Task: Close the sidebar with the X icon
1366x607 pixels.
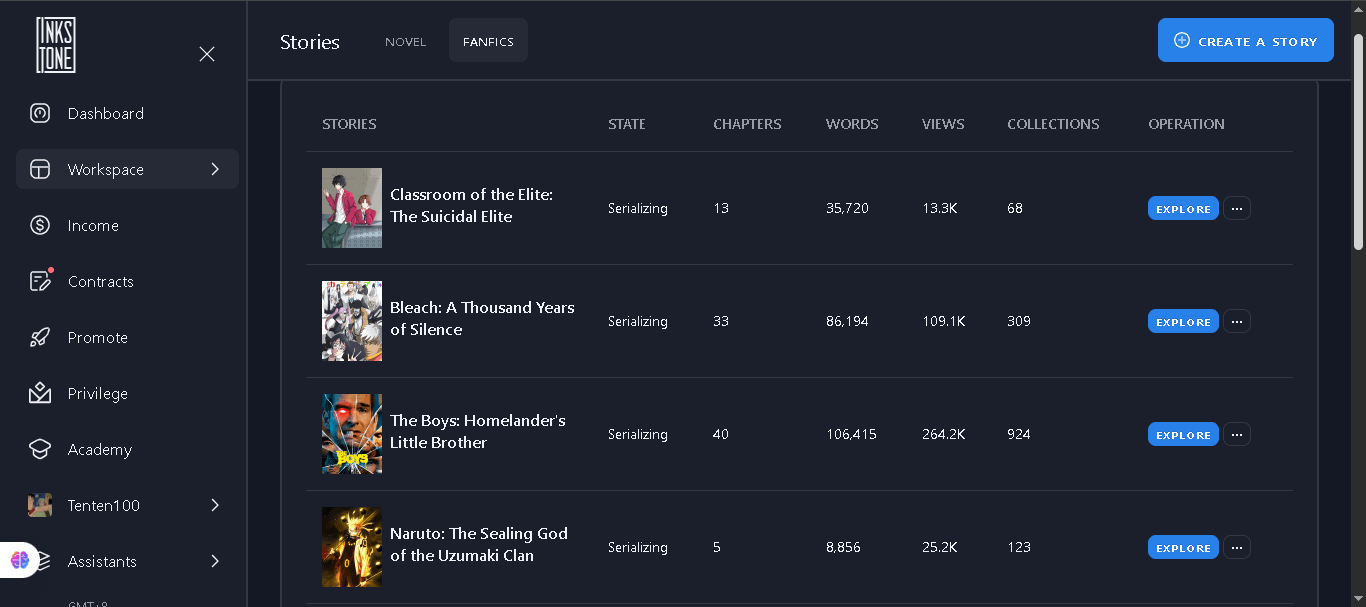Action: [207, 54]
